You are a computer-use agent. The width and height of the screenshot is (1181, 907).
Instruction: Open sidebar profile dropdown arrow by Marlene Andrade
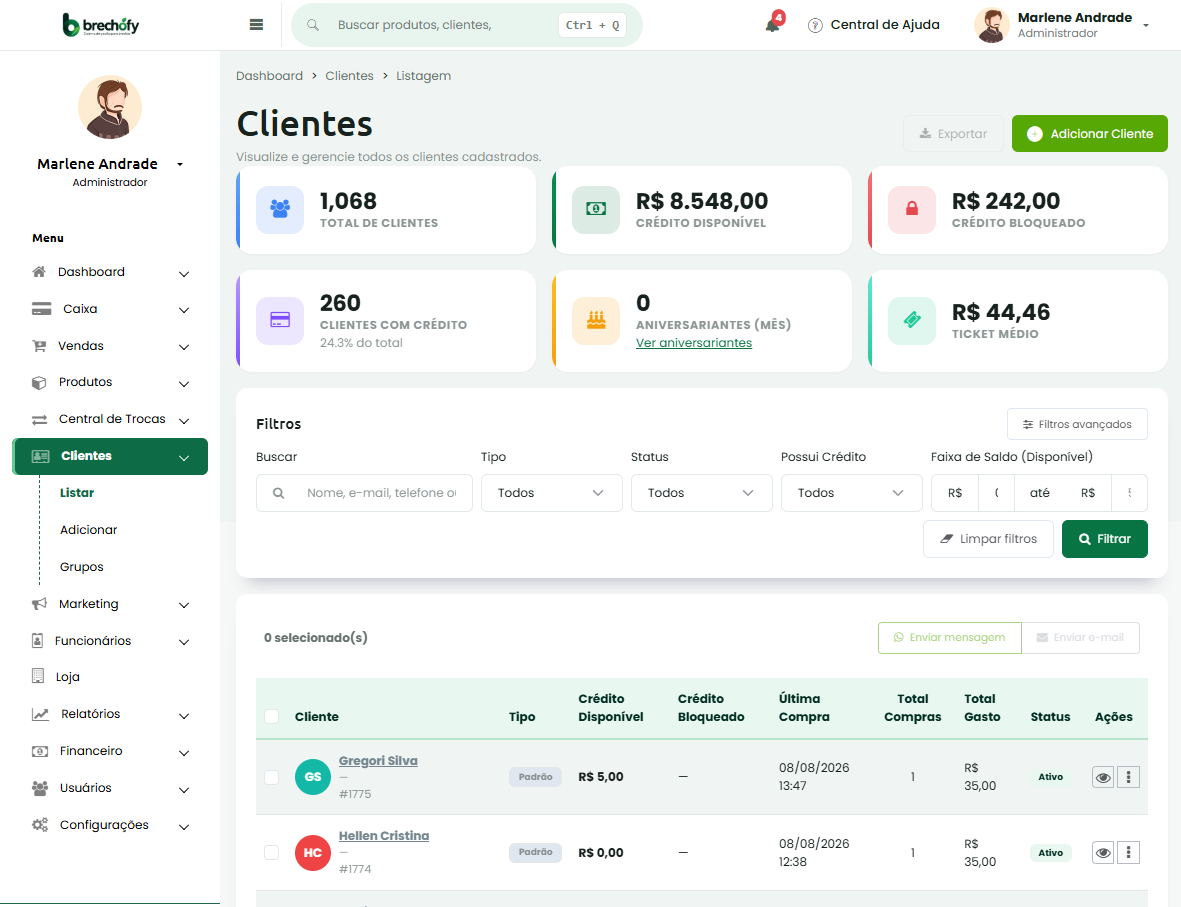click(x=179, y=164)
